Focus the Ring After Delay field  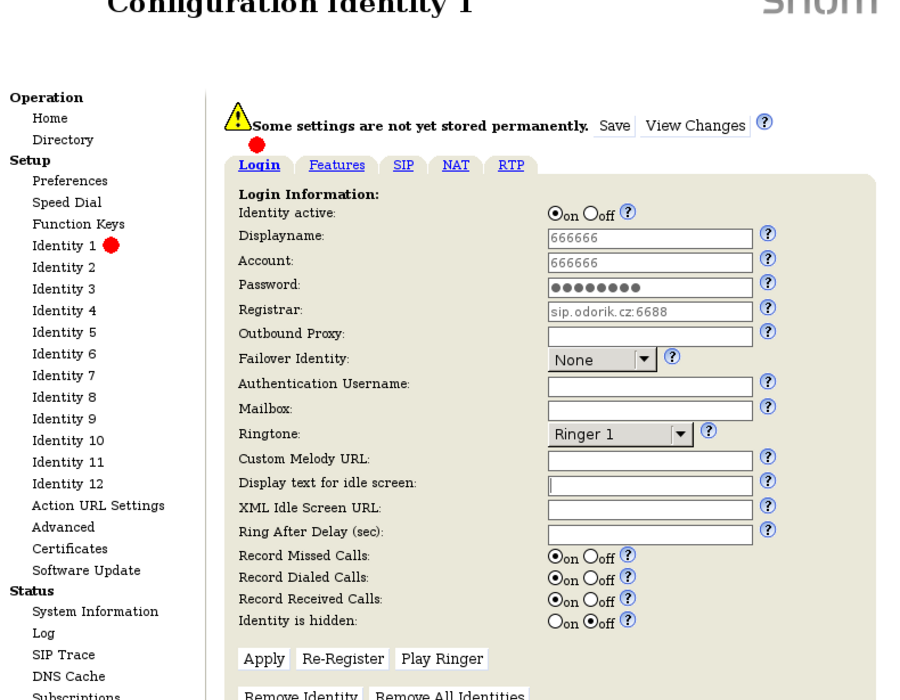pyautogui.click(x=650, y=535)
